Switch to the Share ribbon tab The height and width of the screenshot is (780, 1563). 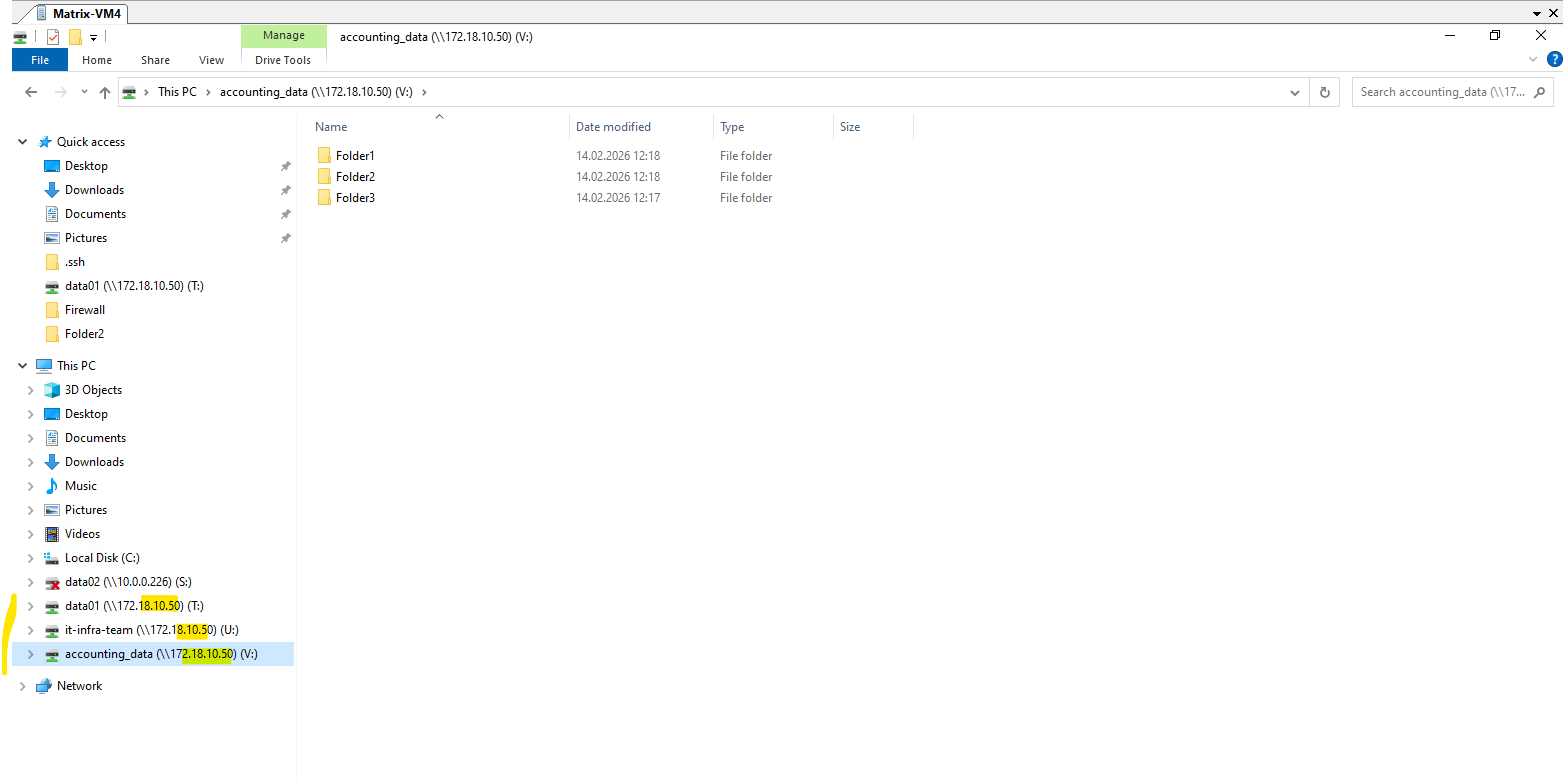[155, 60]
